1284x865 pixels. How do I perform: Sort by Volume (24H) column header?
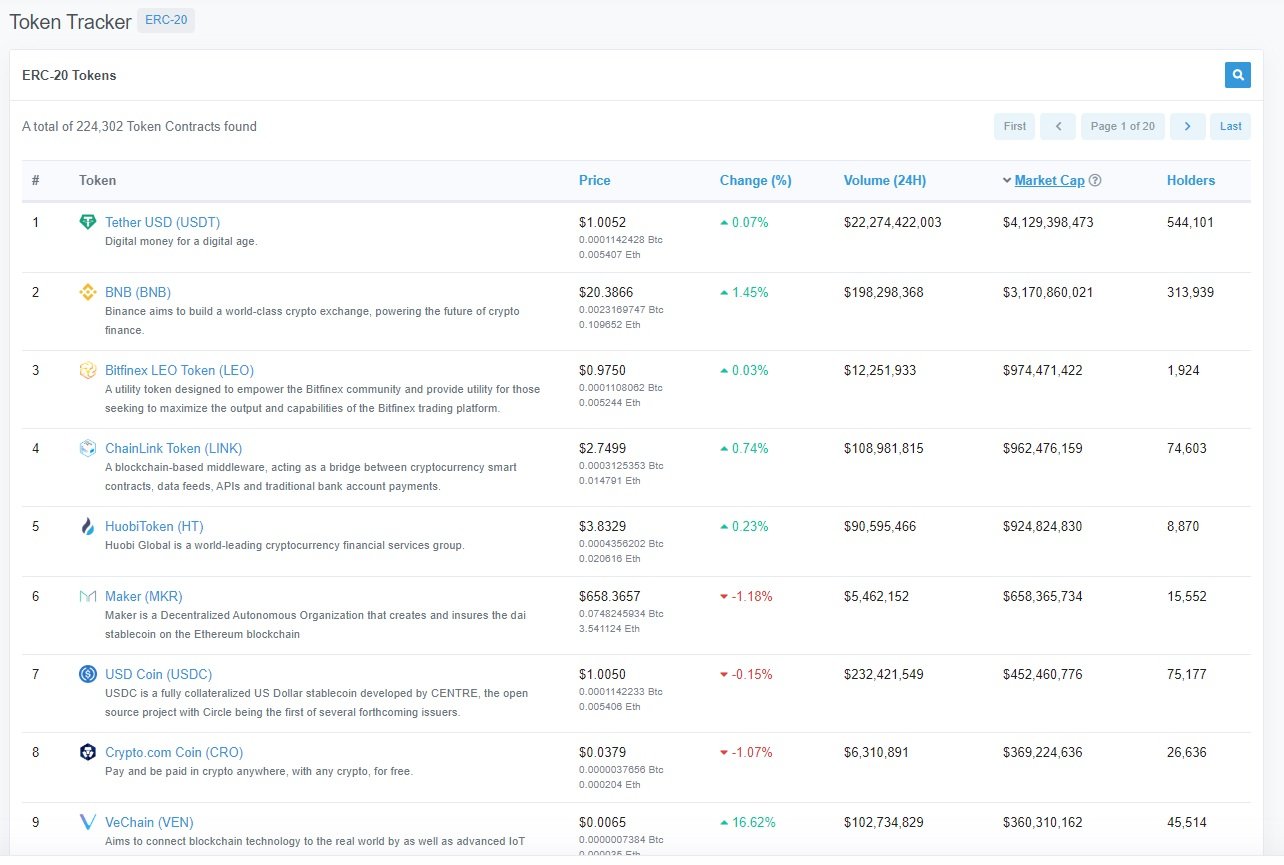885,181
